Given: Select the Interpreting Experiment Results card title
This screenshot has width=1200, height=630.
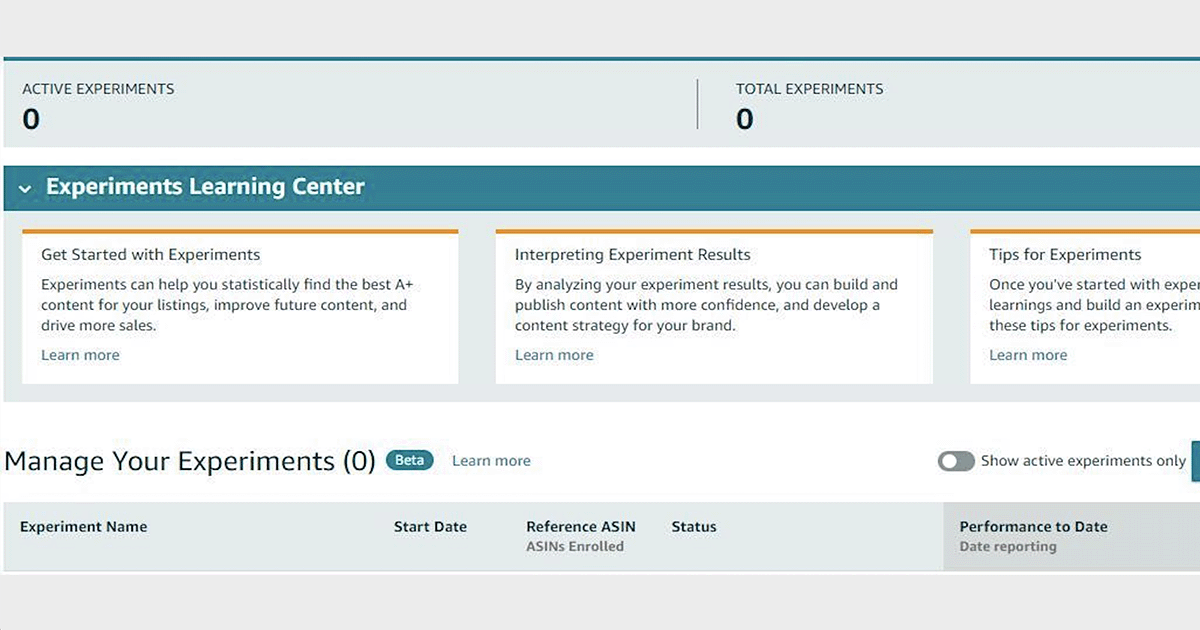Looking at the screenshot, I should pos(633,255).
